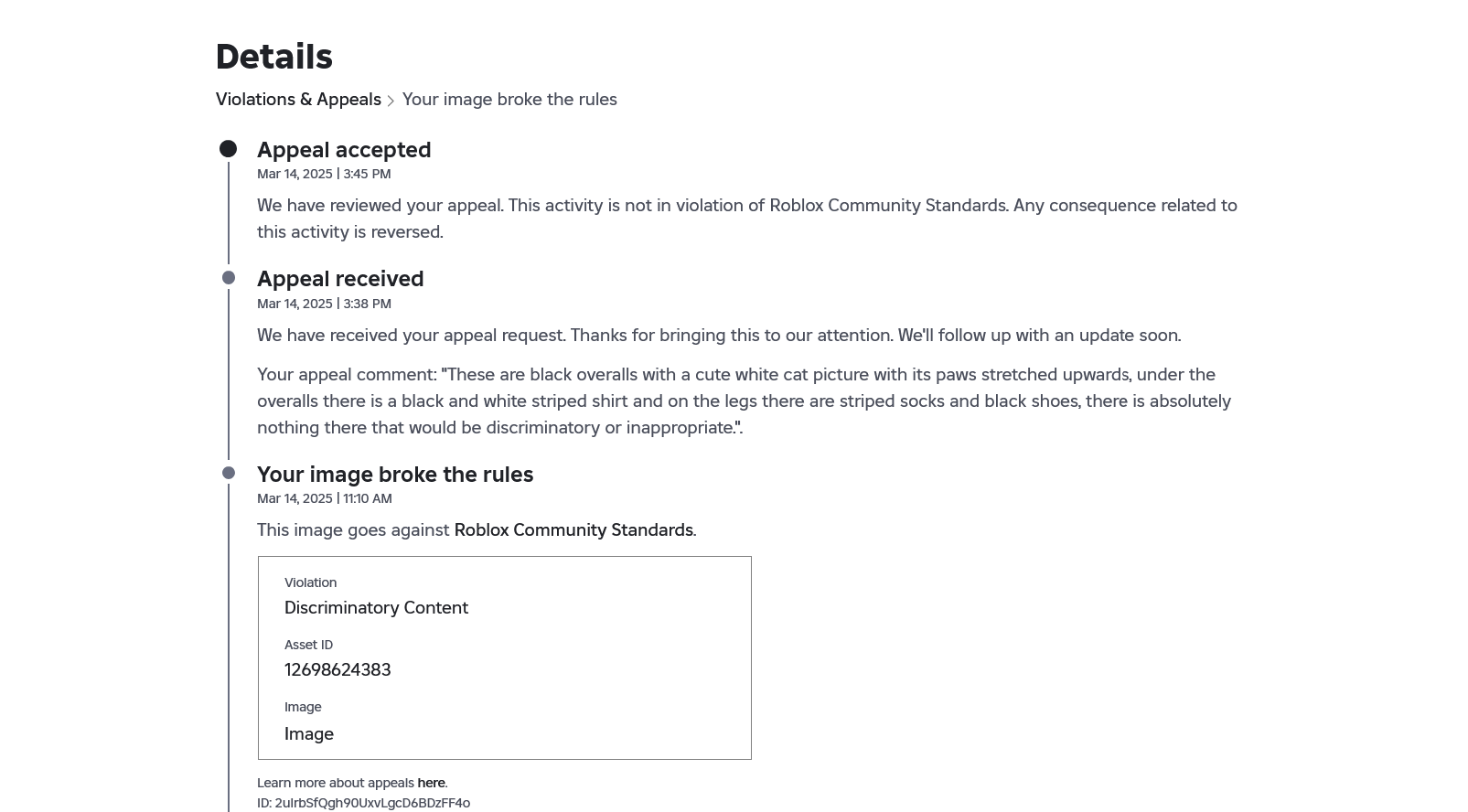Click the case ID string at the bottom
The width and height of the screenshot is (1468, 812).
(372, 803)
